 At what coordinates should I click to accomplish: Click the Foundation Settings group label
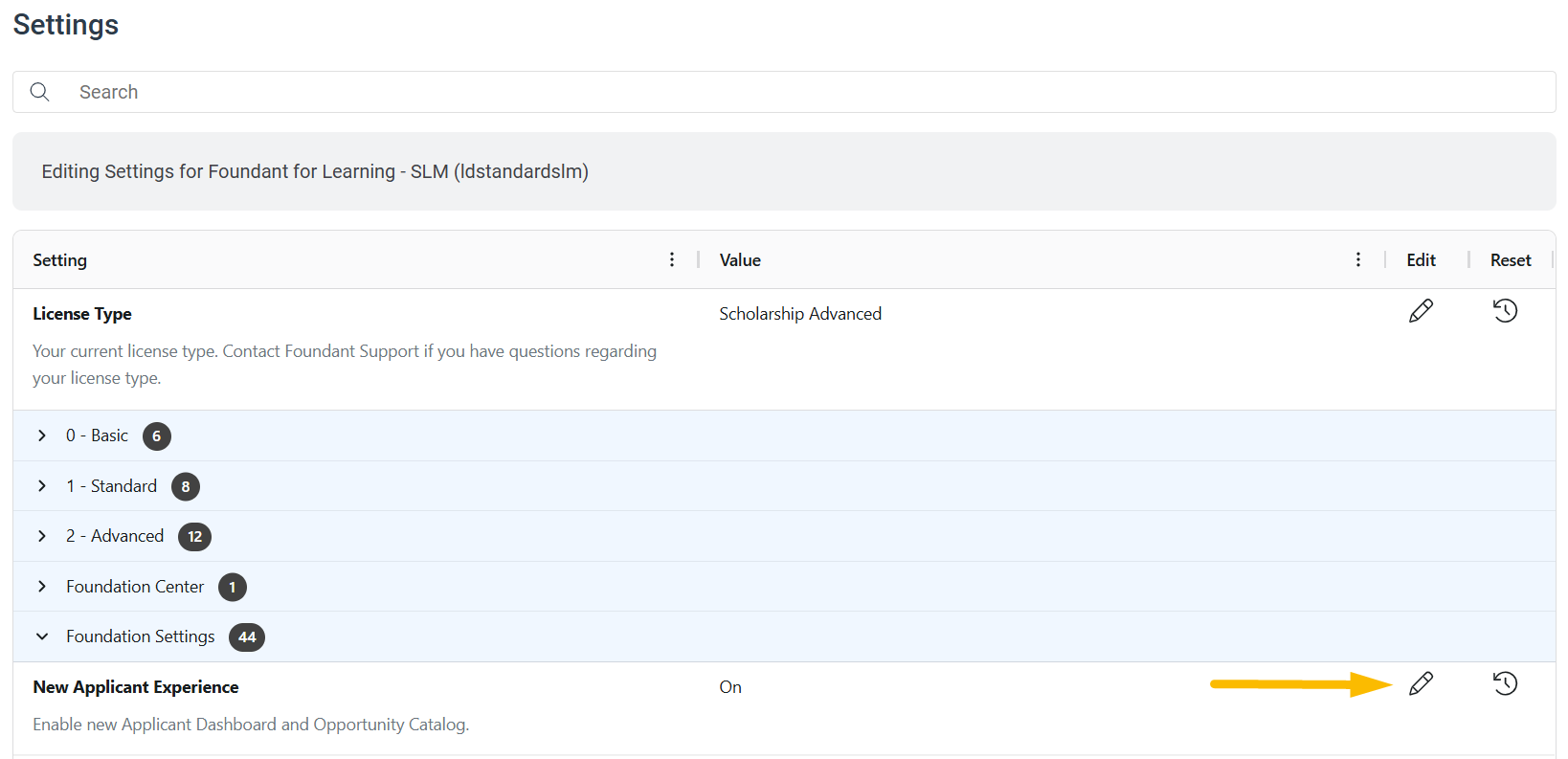pos(141,636)
